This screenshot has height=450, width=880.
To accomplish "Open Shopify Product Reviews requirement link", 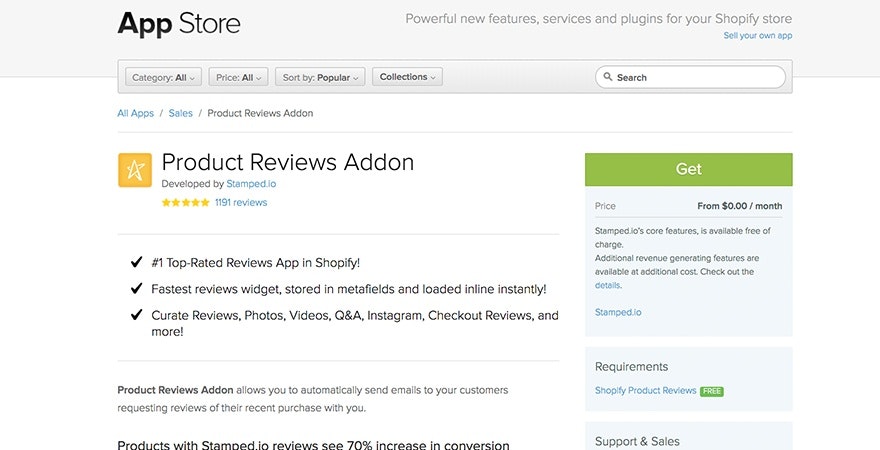I will (645, 391).
